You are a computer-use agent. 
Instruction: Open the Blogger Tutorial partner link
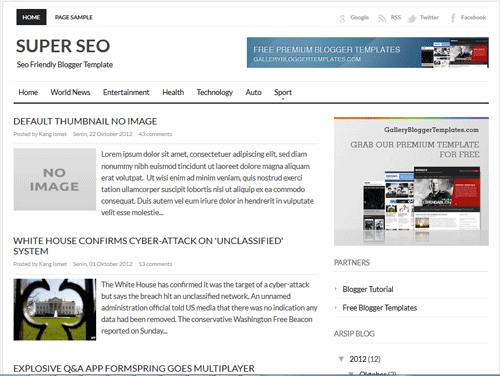368,289
